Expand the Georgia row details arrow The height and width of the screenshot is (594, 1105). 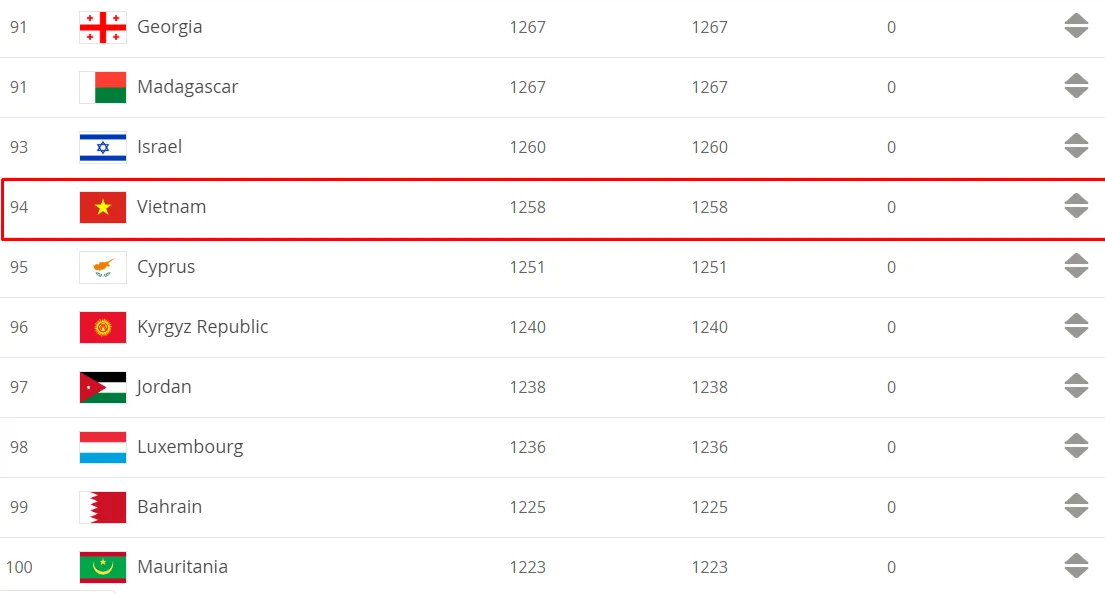(x=1076, y=26)
